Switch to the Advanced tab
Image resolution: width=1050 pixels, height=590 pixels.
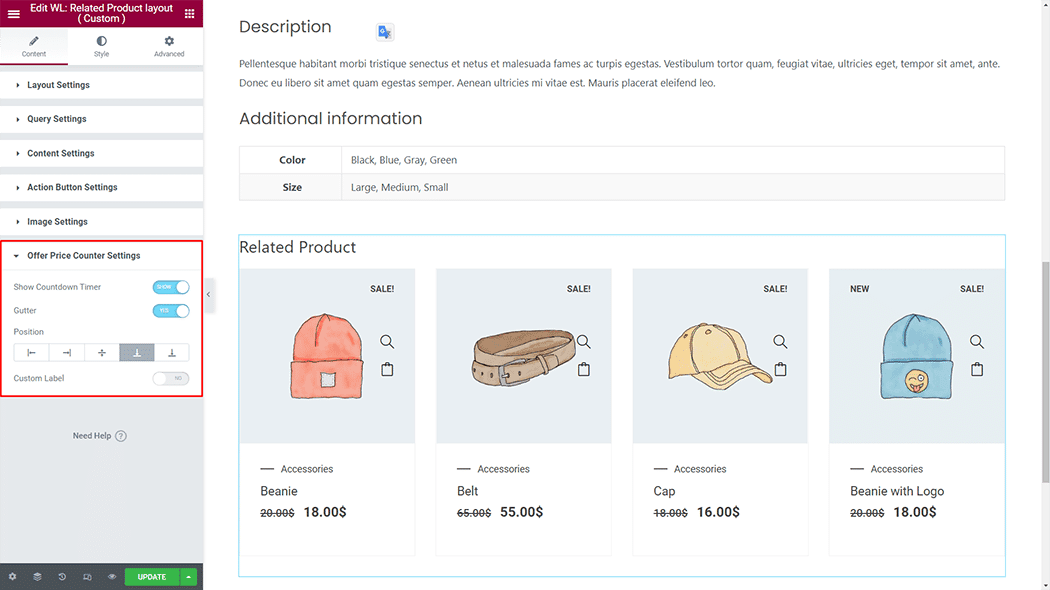[x=169, y=46]
